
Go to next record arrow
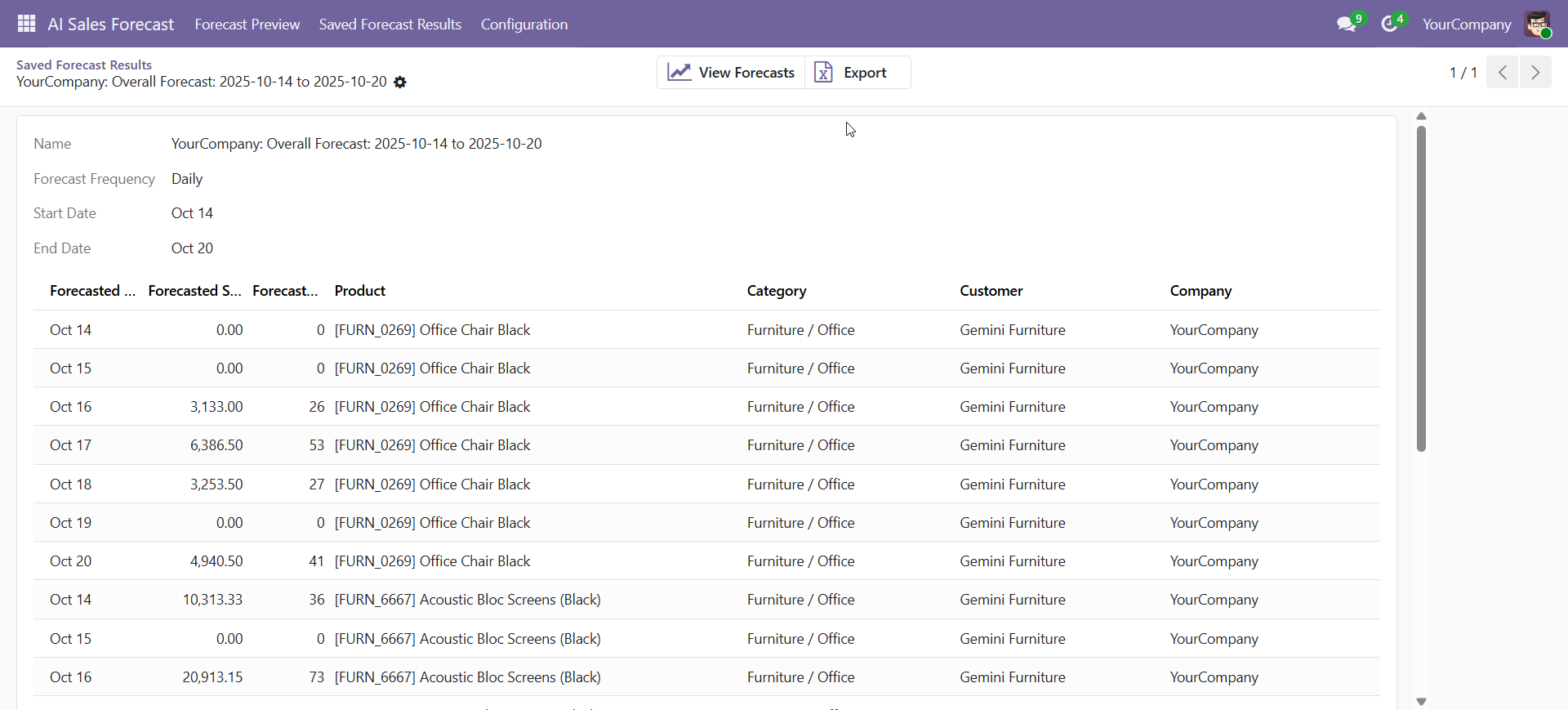(1535, 73)
